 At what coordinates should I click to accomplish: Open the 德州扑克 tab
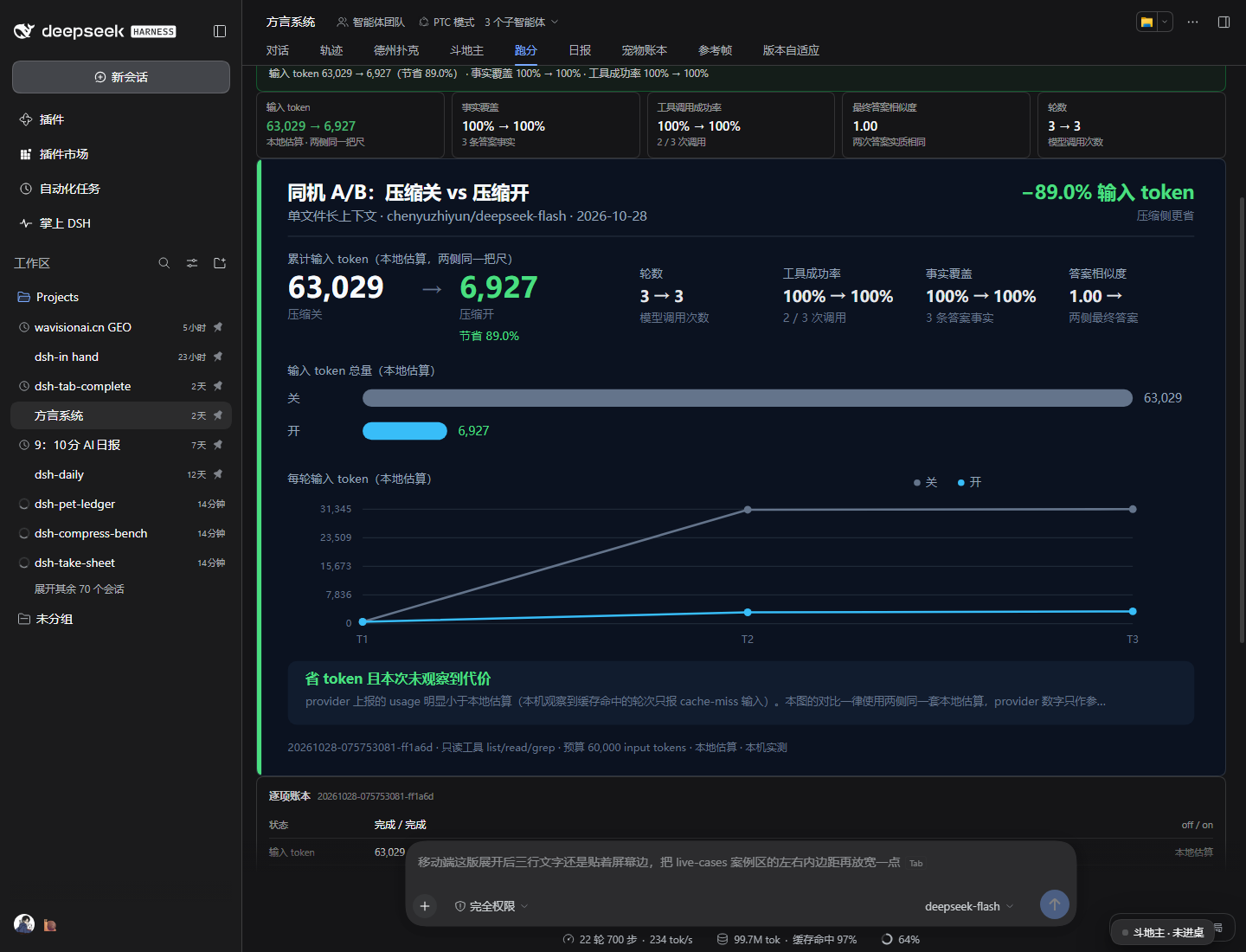396,50
